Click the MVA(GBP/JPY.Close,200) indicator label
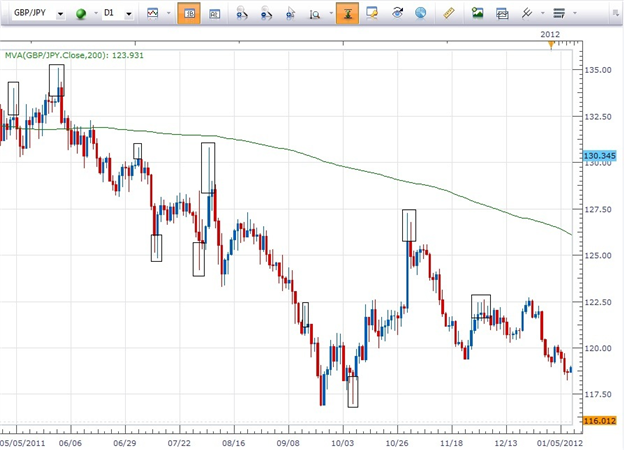 point(74,55)
